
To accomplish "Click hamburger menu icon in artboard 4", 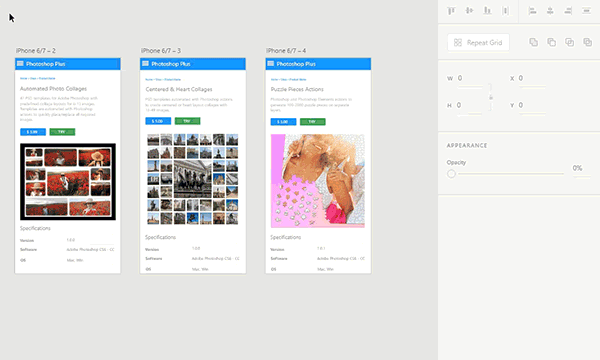I will tap(271, 64).
